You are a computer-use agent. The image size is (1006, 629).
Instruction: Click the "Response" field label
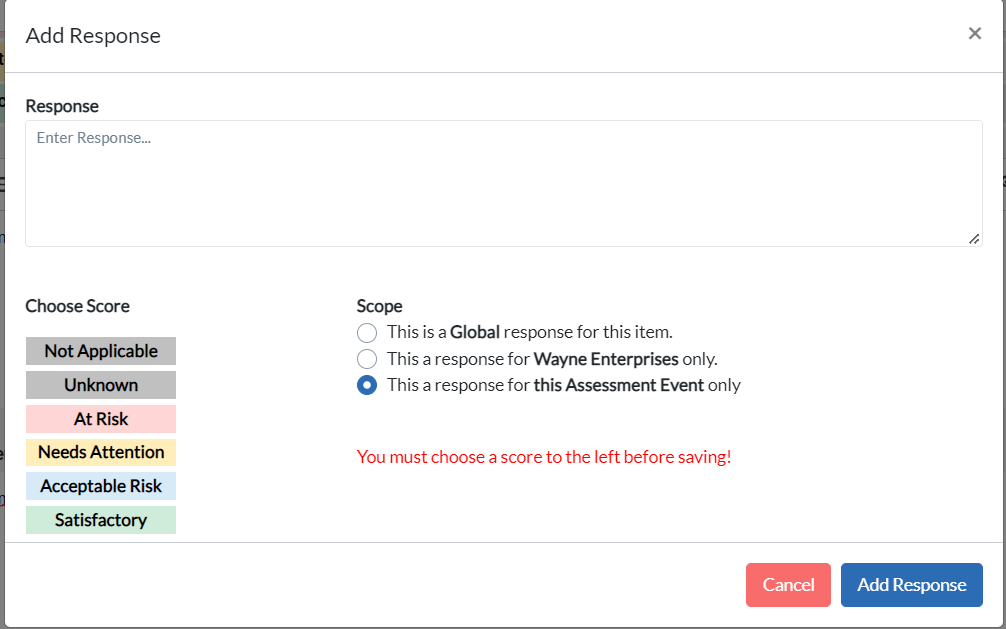pos(63,106)
